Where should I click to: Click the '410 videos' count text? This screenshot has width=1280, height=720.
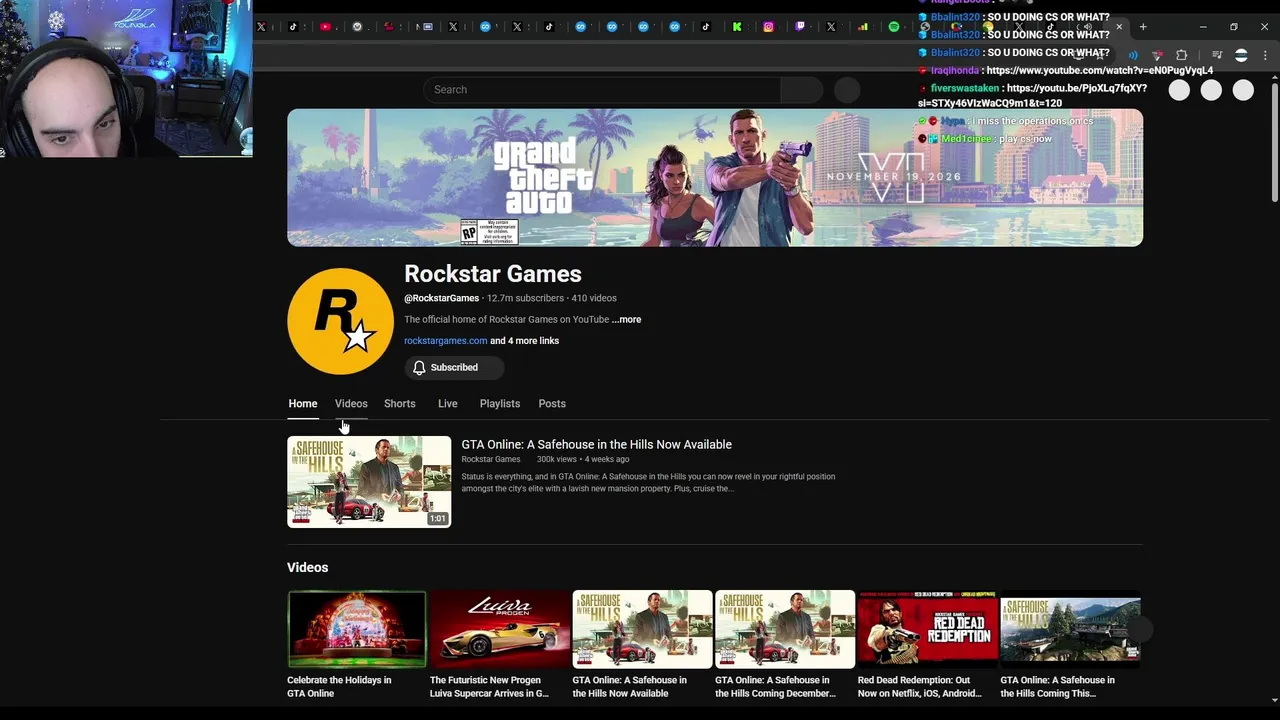click(x=594, y=299)
